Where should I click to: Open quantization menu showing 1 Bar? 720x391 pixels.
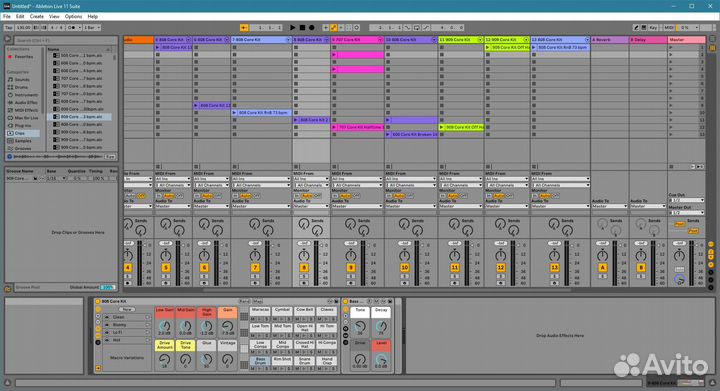point(91,28)
